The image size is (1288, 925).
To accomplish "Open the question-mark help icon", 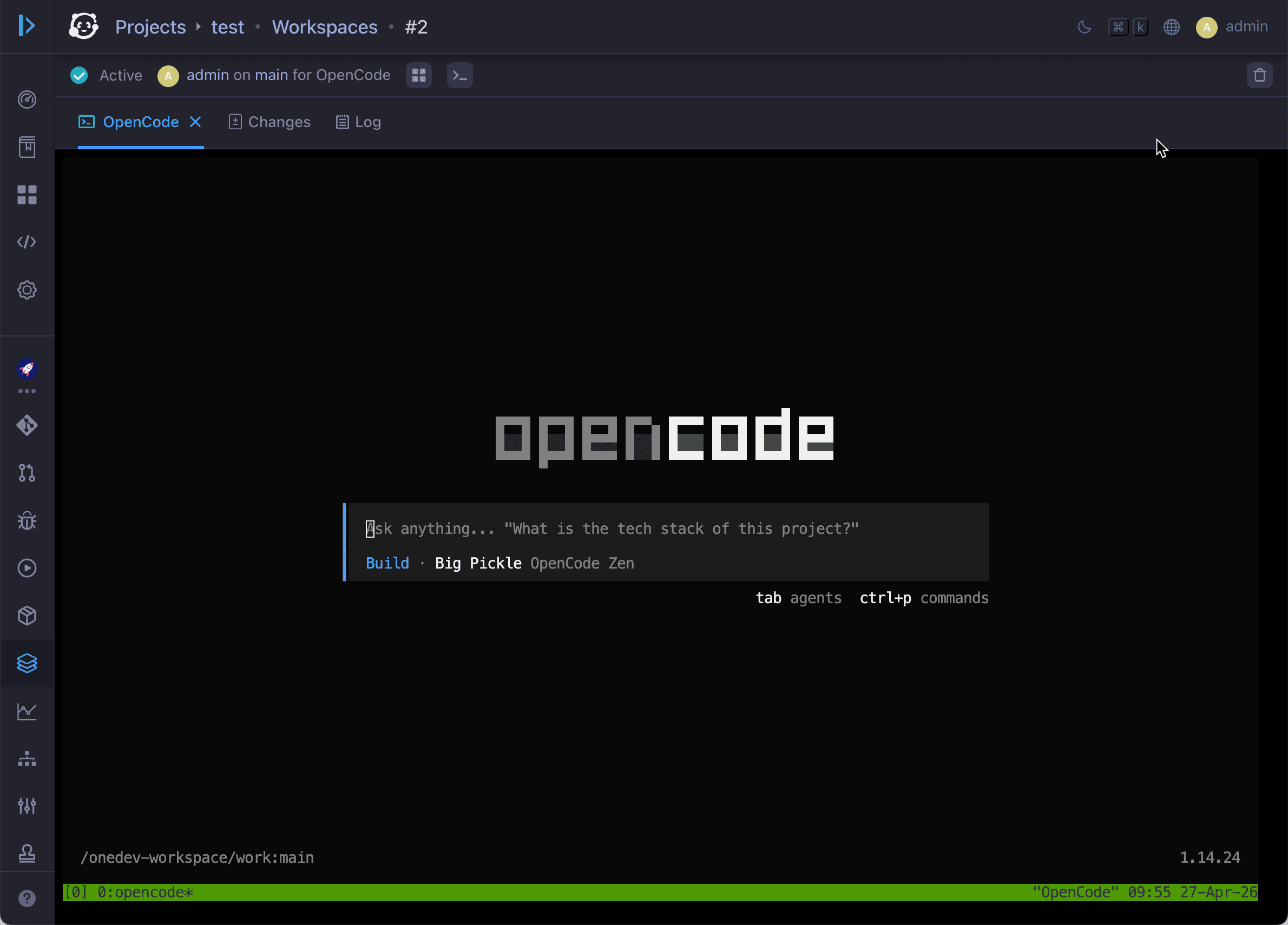I will click(x=27, y=898).
